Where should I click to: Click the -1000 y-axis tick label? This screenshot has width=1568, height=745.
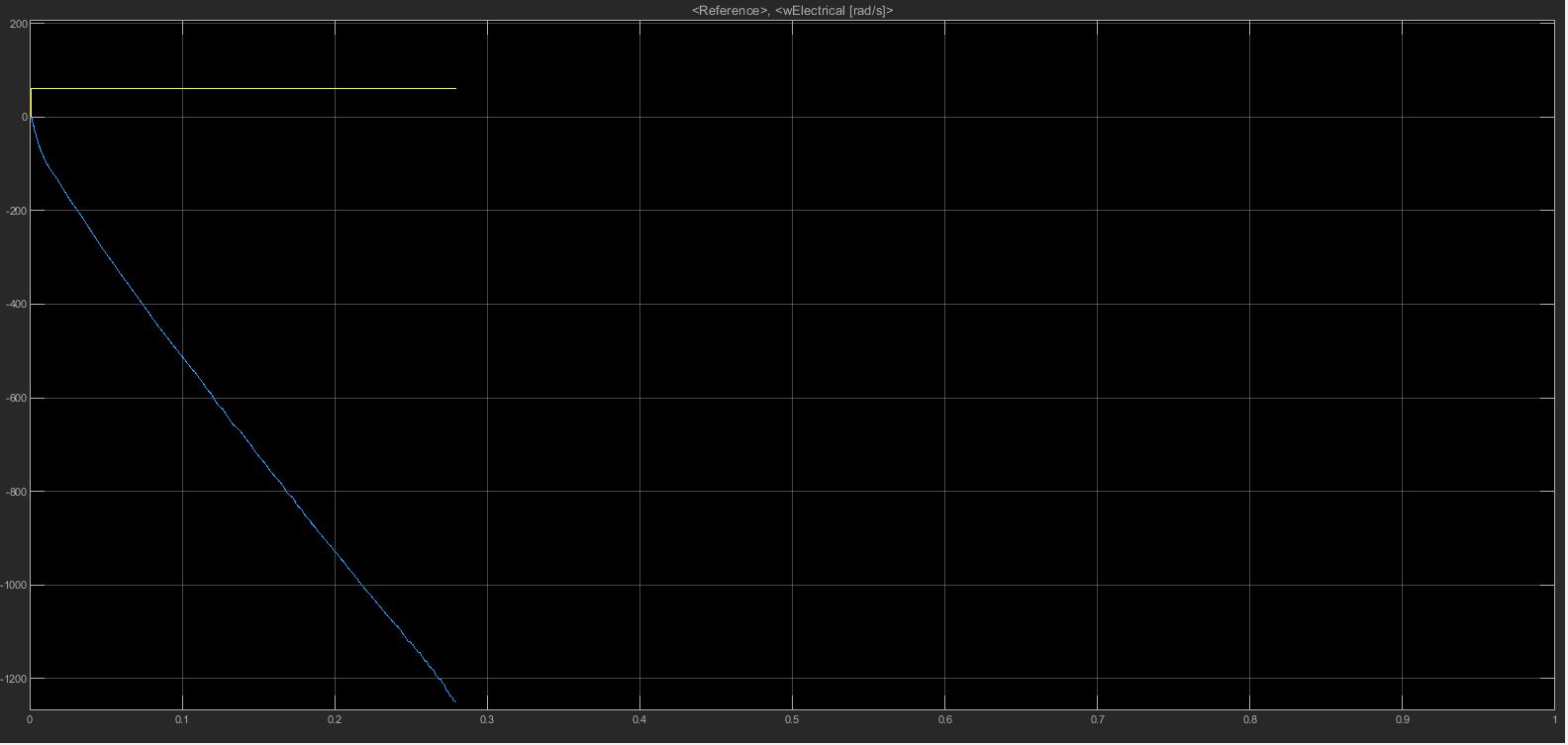click(x=15, y=586)
